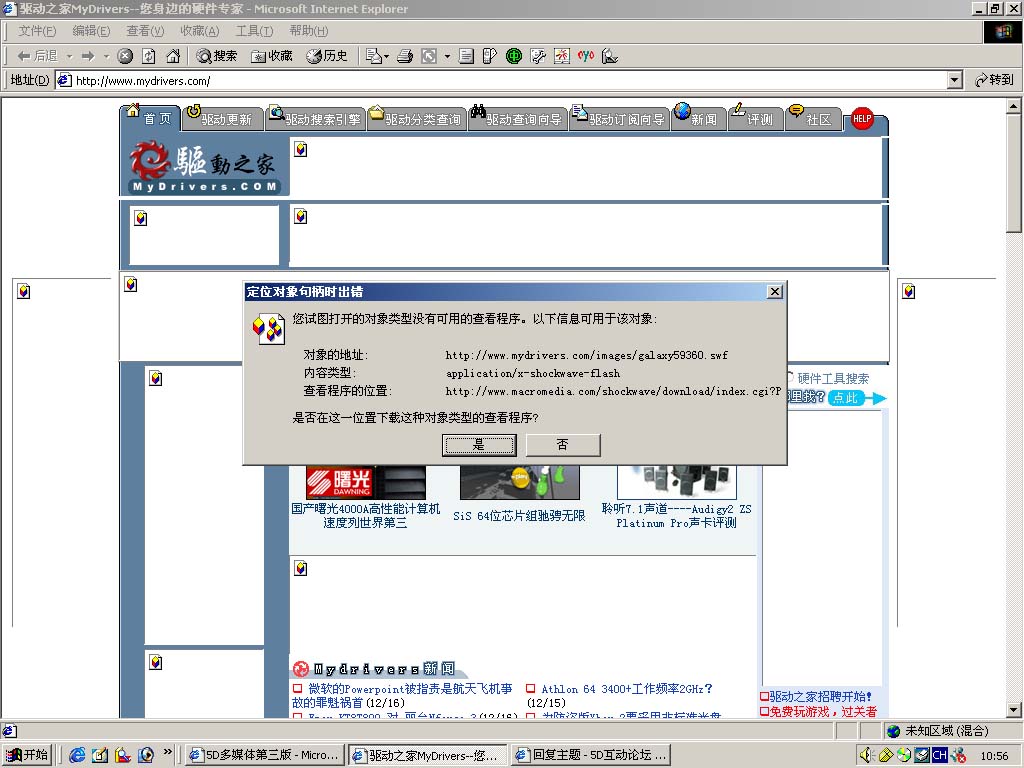Image resolution: width=1024 pixels, height=768 pixels.
Task: Open the 工具(T) menu
Action: coord(254,31)
